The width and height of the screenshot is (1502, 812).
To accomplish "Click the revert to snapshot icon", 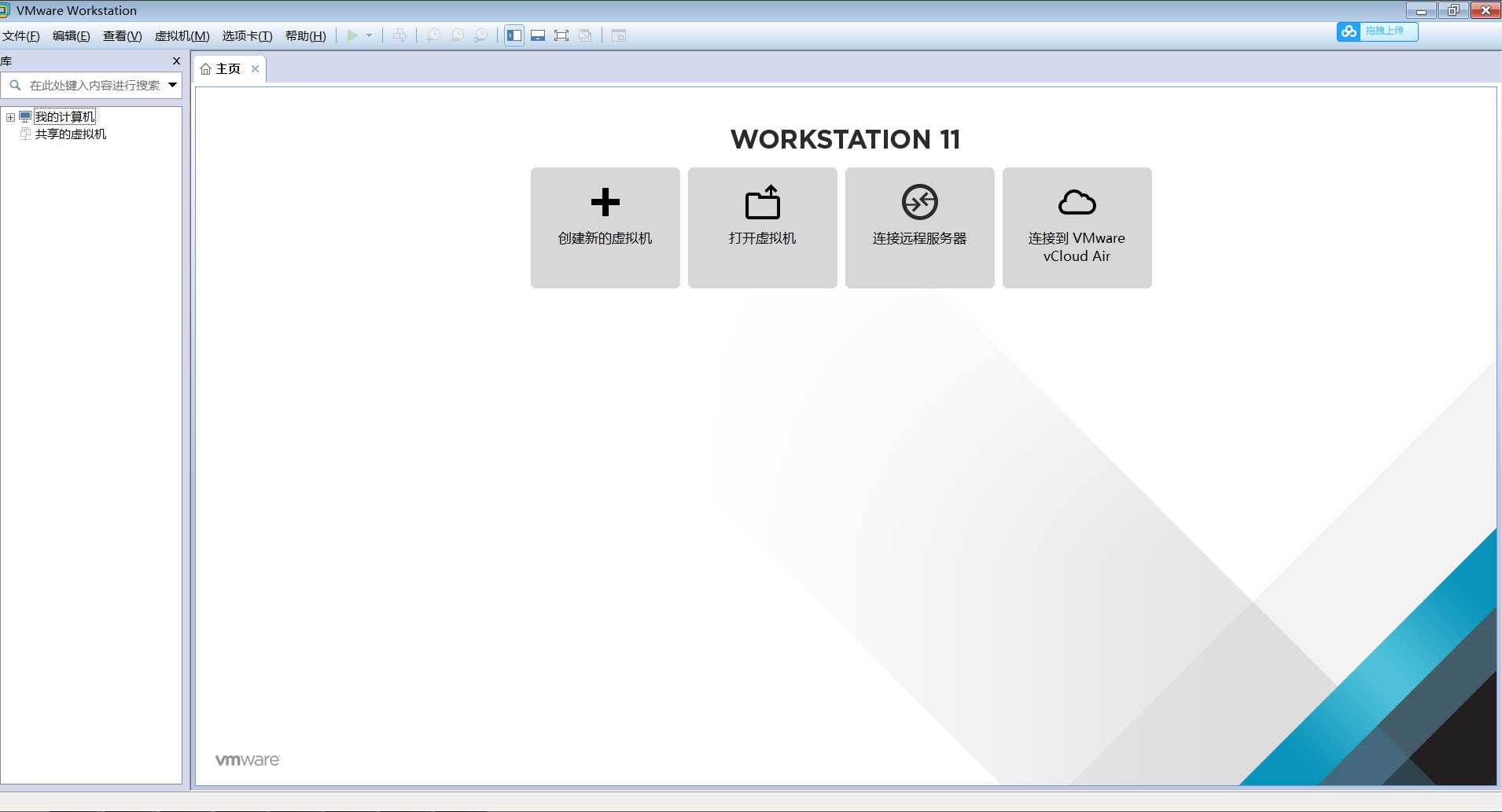I will tap(457, 35).
